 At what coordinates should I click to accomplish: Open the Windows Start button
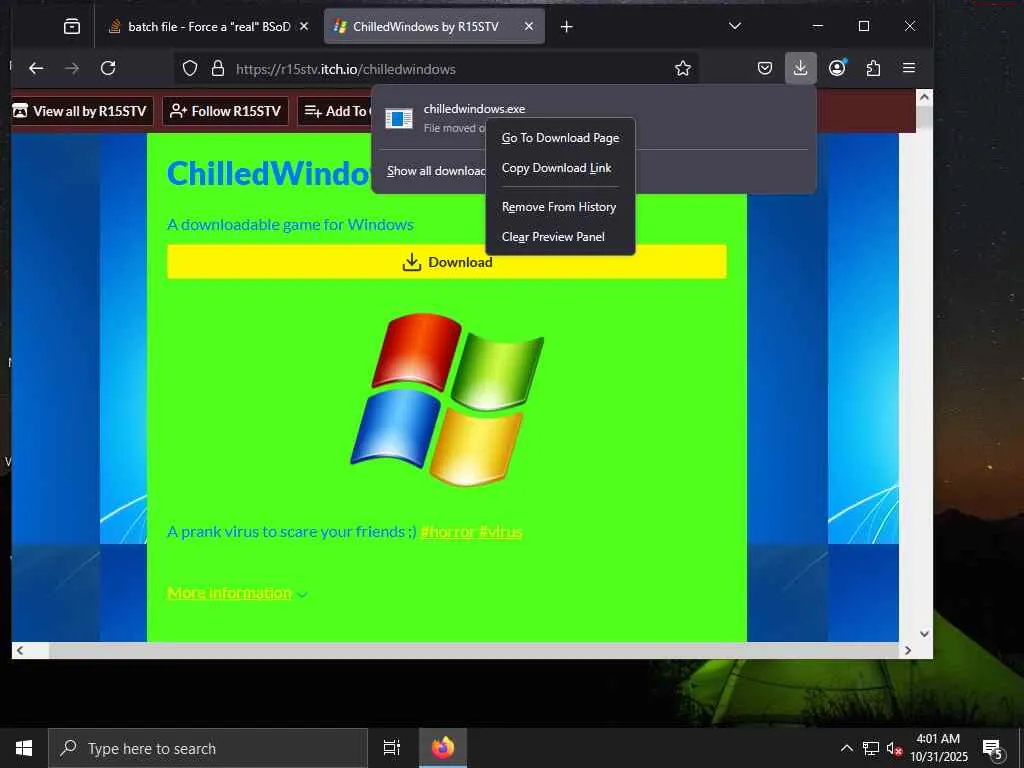coord(24,748)
